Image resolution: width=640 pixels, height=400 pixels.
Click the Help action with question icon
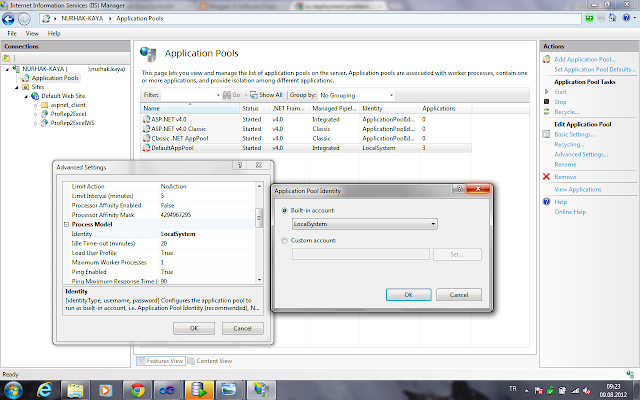[x=561, y=202]
